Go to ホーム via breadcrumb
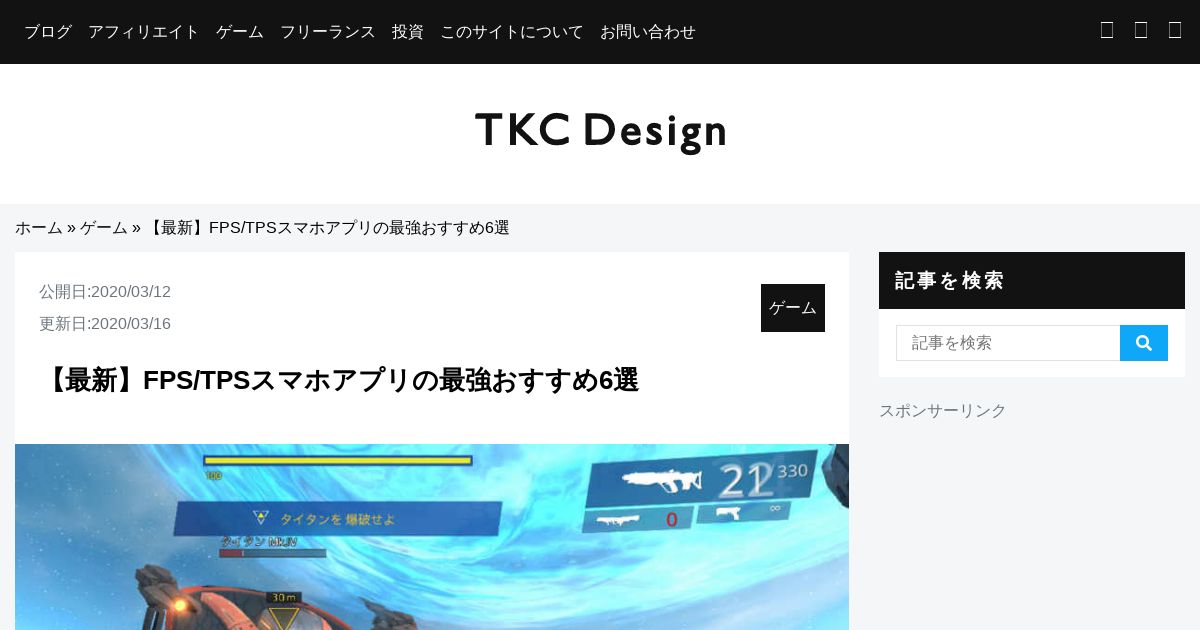The image size is (1200, 630). (x=39, y=228)
